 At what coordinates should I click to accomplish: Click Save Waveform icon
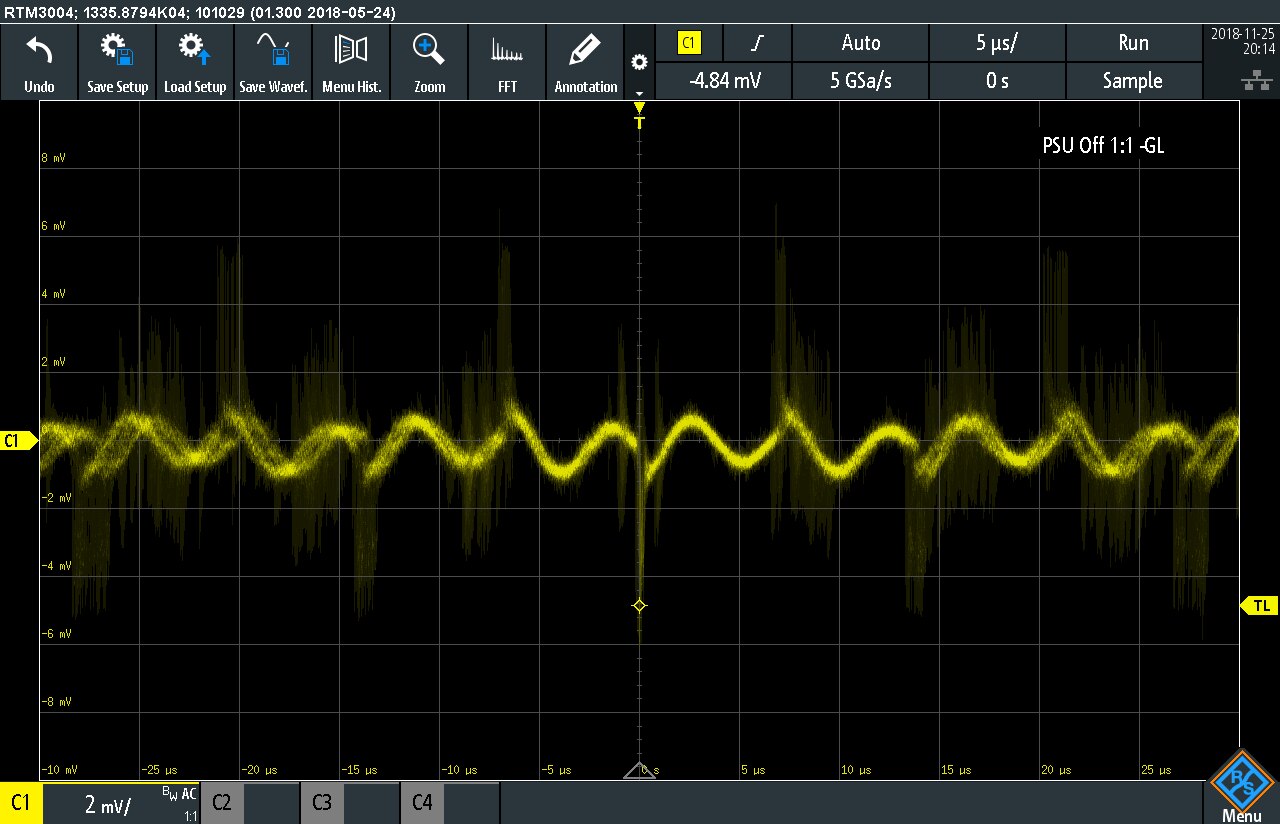coord(273,50)
